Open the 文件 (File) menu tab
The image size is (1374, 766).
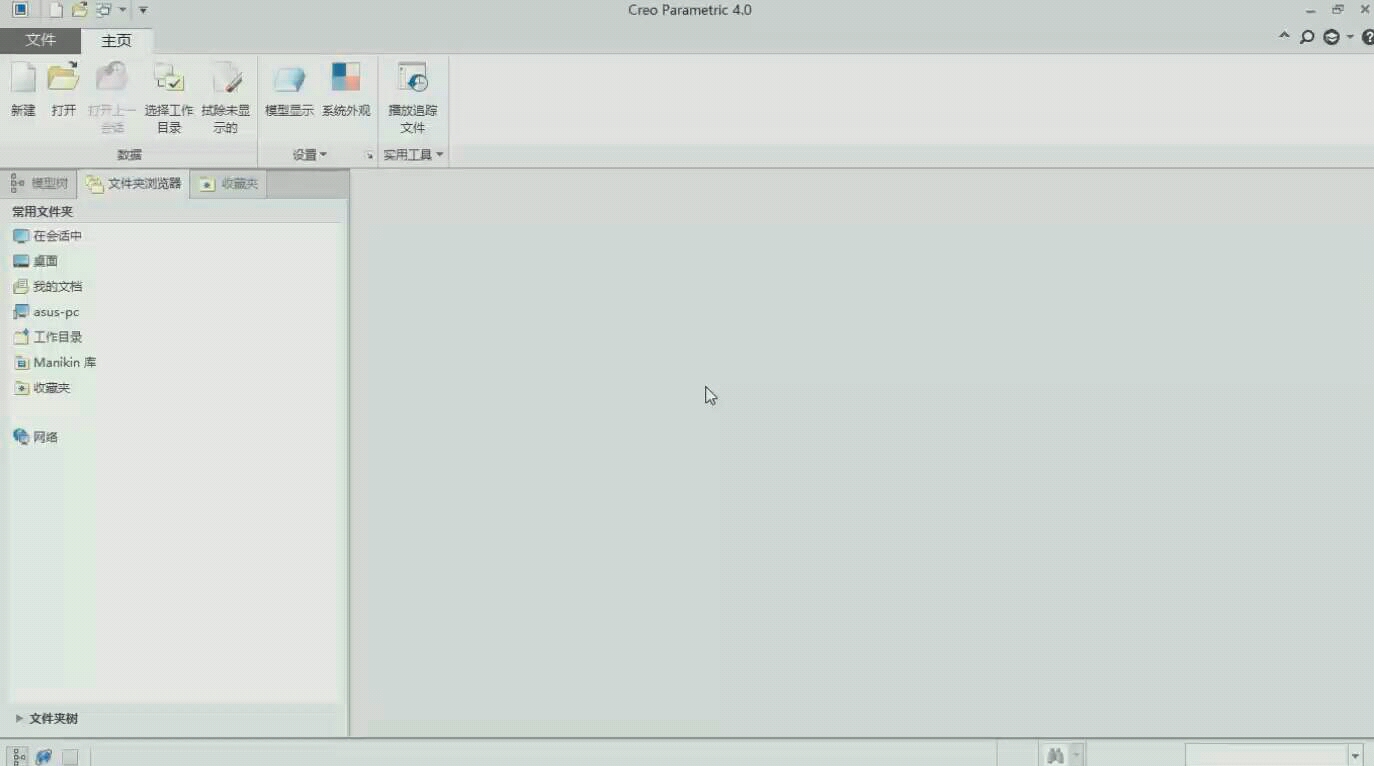(40, 40)
